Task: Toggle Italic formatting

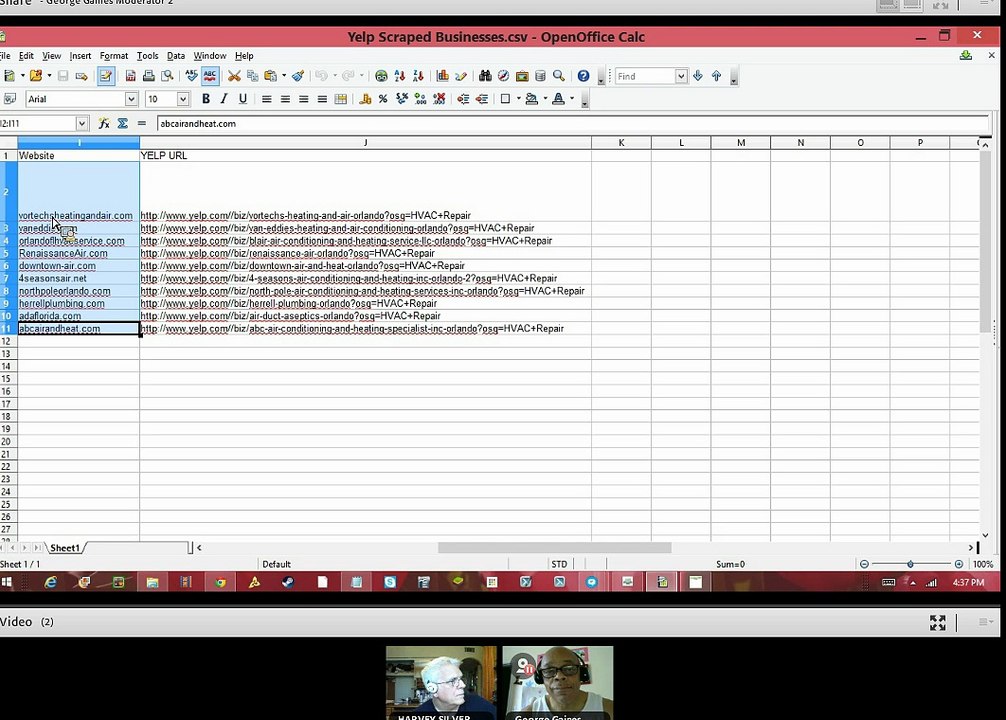Action: click(224, 99)
